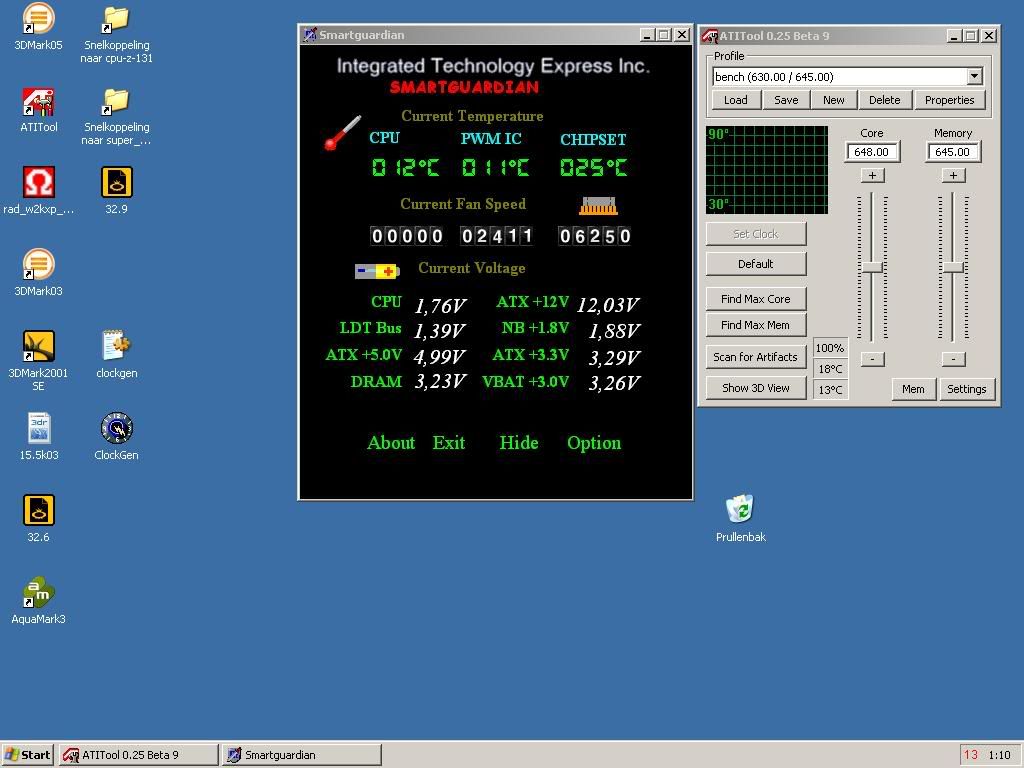Click the thermometer icon in Smartguardian
The width and height of the screenshot is (1024, 768).
tap(342, 133)
